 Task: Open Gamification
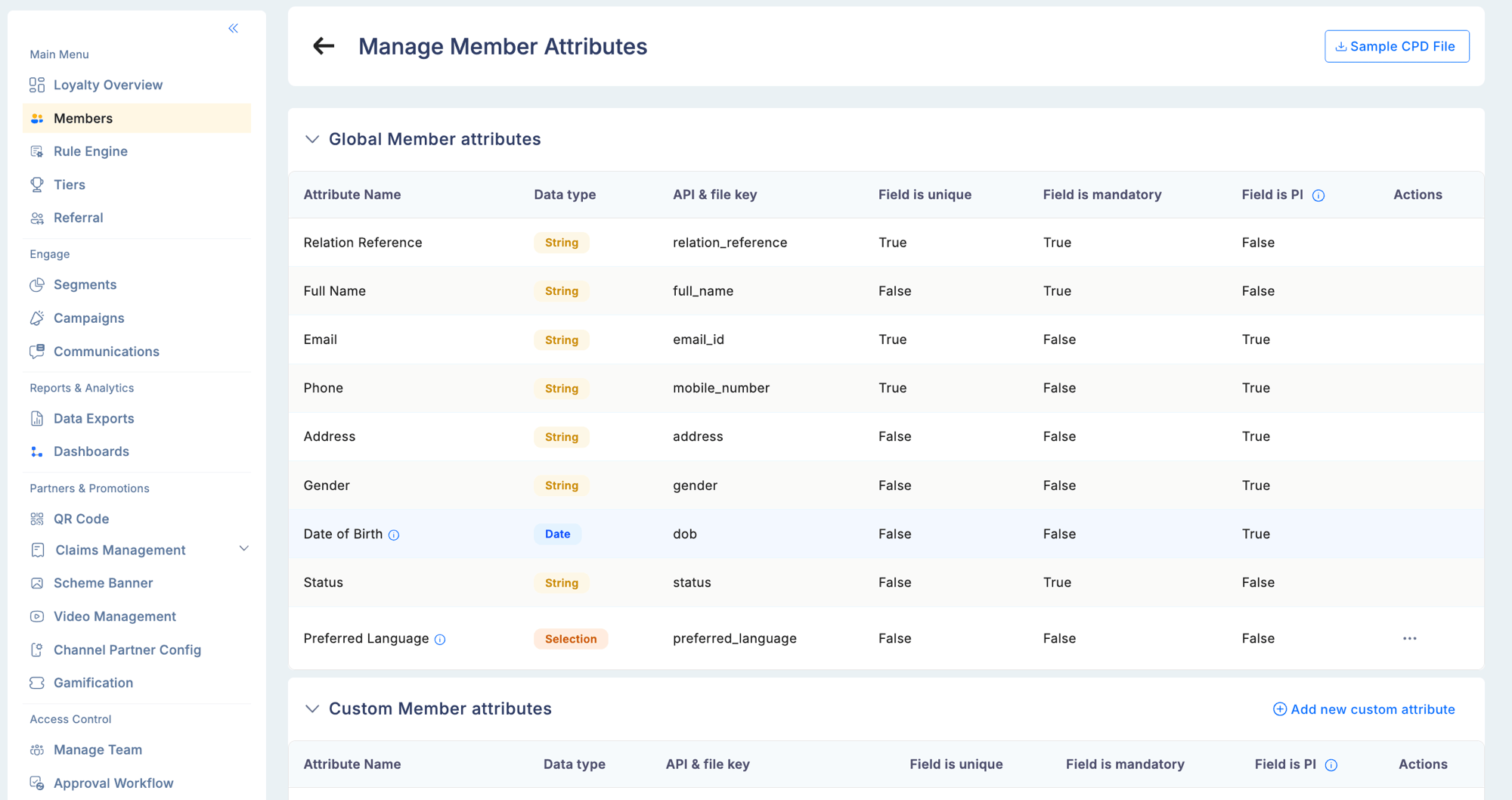94,683
